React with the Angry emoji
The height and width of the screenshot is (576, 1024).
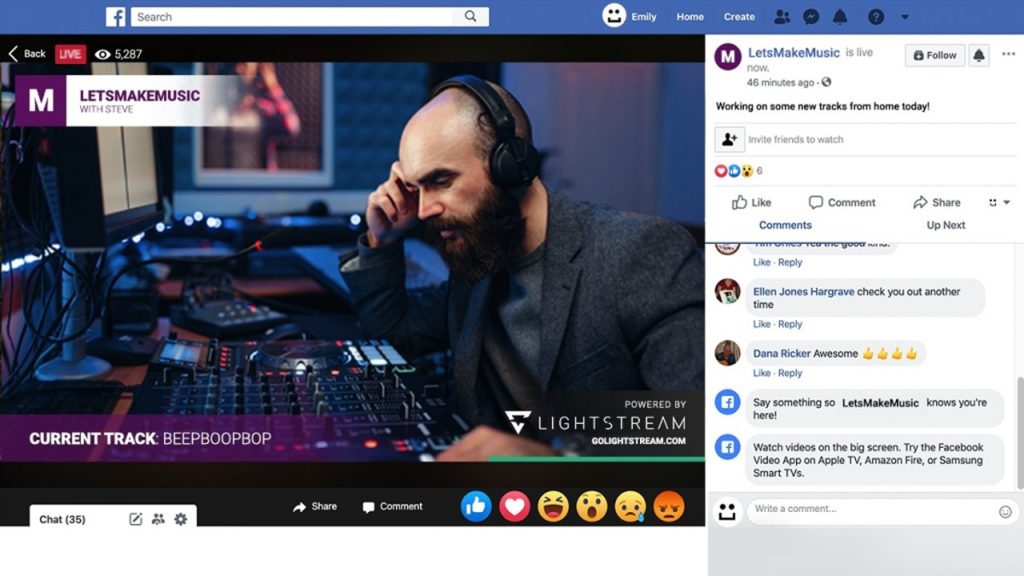pos(668,507)
